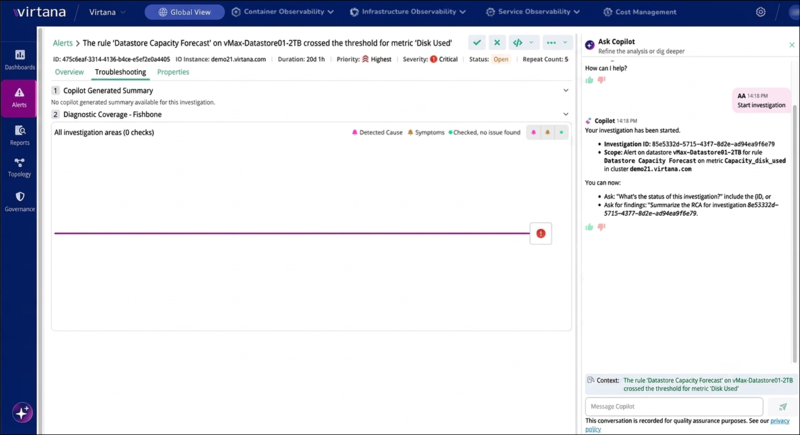Thumbs up the 'How can I help?' message
800x435 pixels.
[589, 80]
